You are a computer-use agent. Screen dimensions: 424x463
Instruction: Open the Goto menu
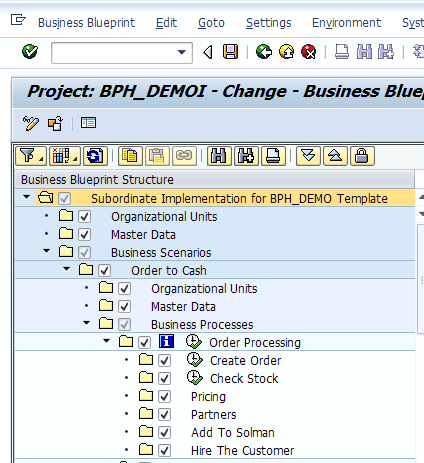click(211, 23)
